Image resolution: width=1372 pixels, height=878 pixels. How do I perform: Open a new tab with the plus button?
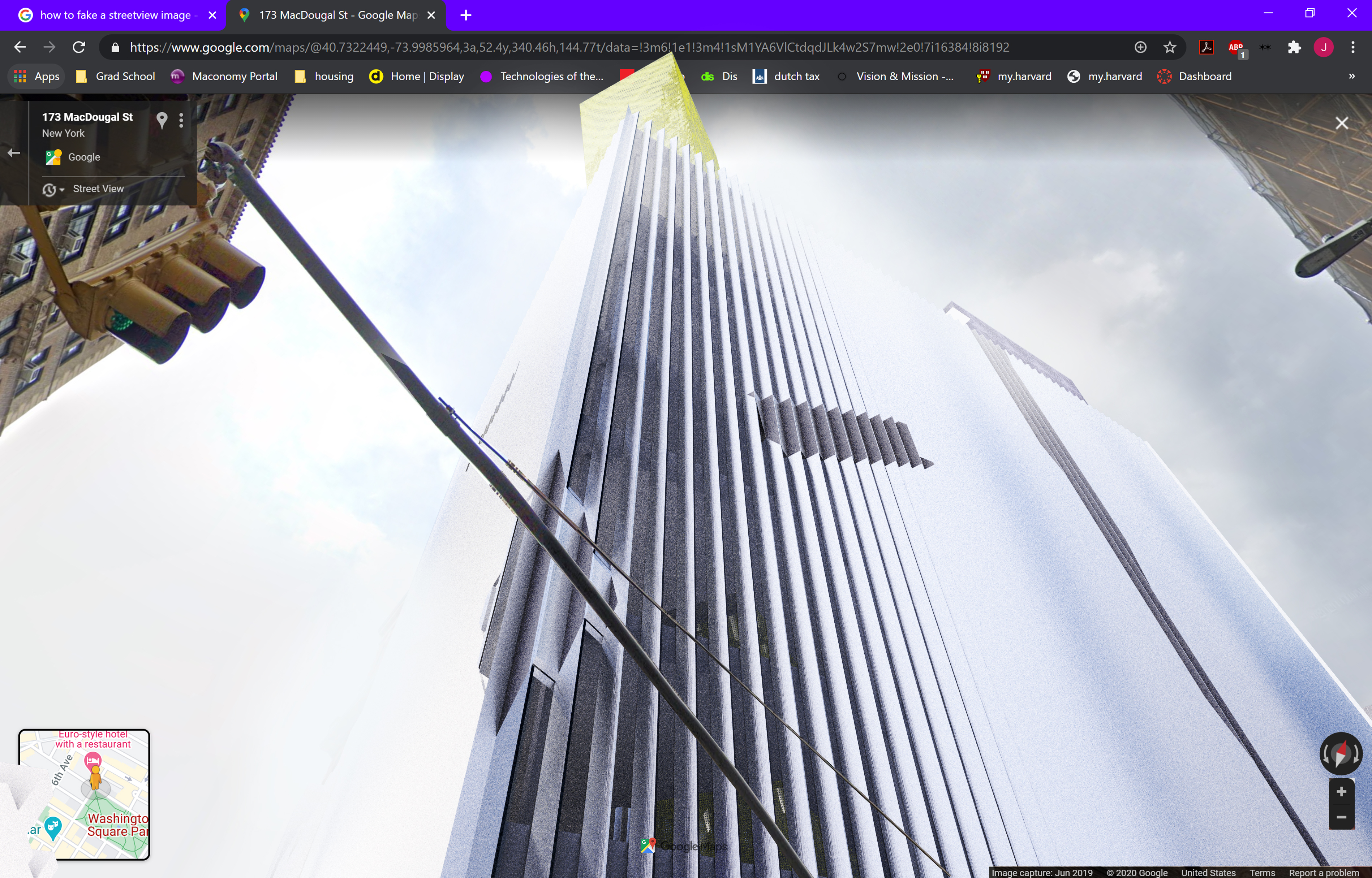tap(466, 16)
